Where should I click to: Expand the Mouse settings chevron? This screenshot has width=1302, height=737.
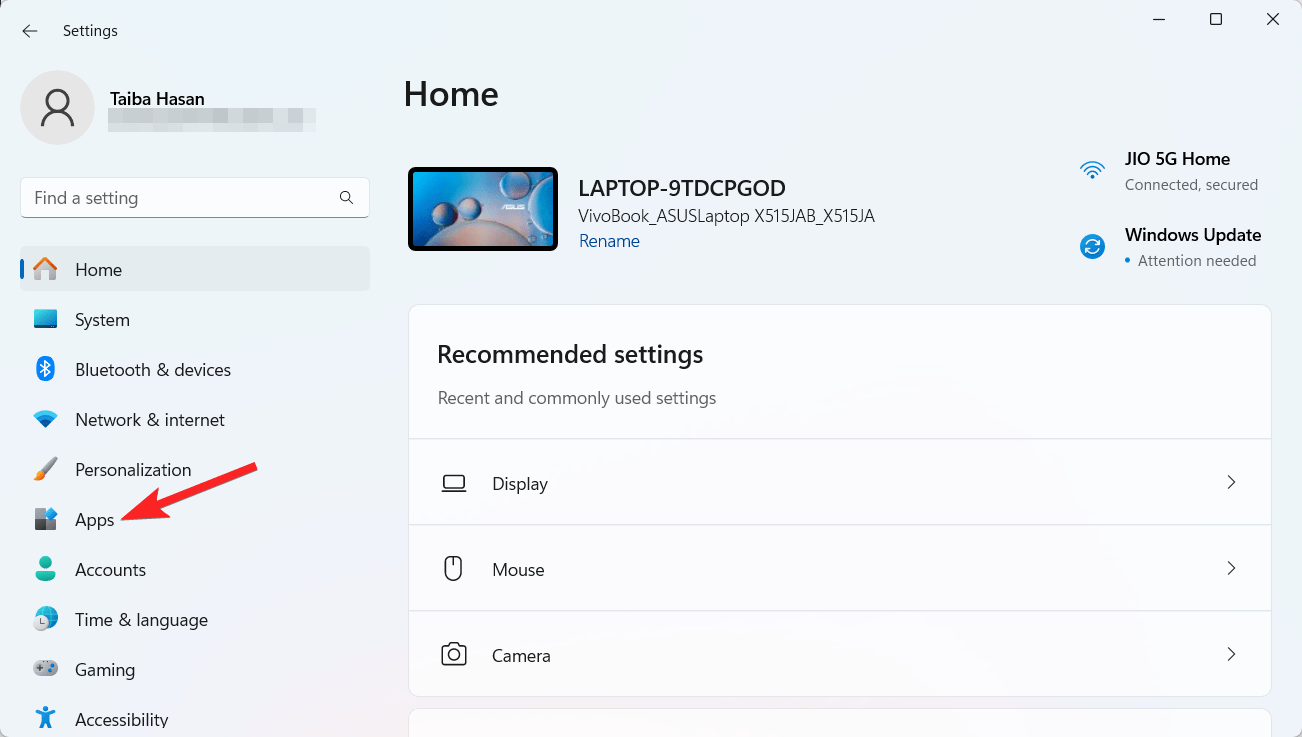(1232, 568)
